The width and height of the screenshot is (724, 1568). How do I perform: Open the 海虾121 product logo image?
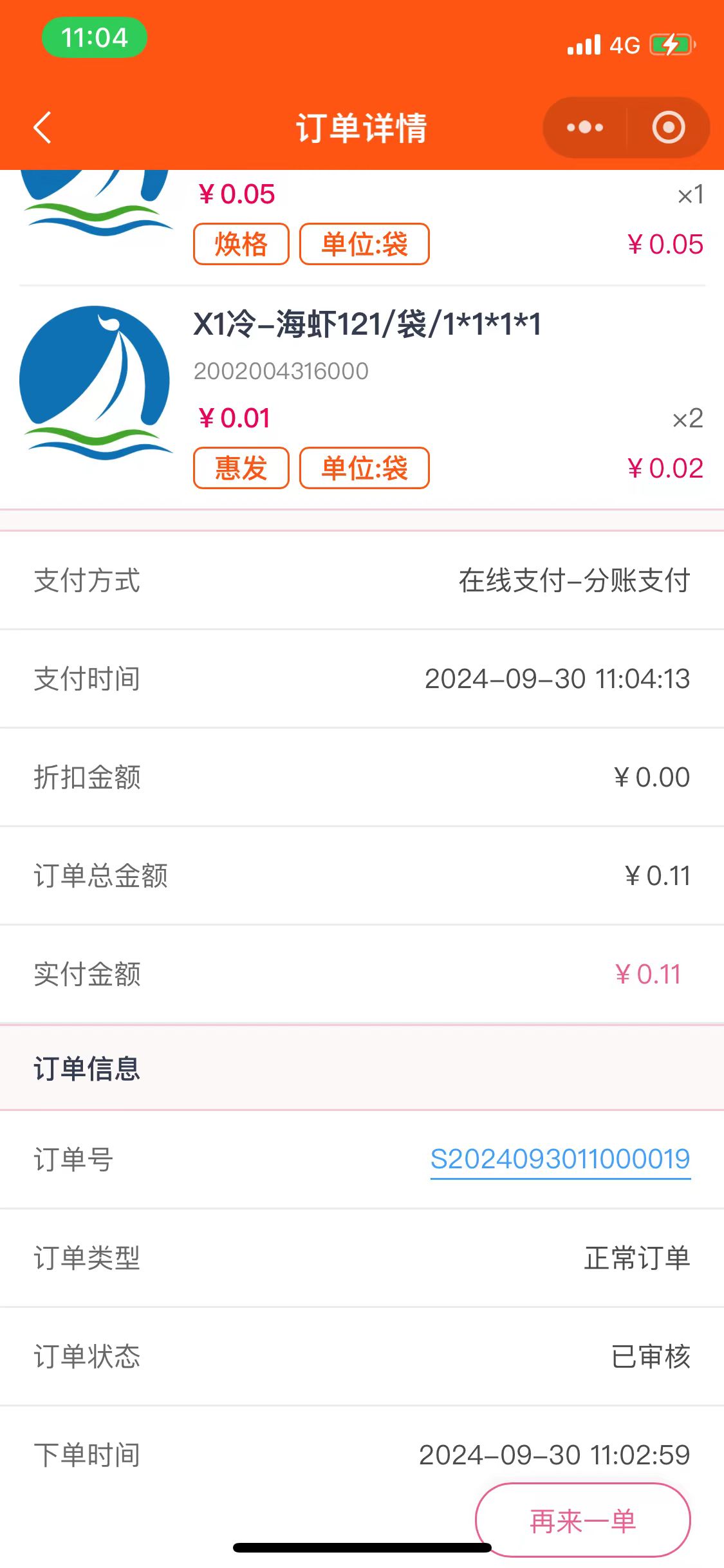95,382
